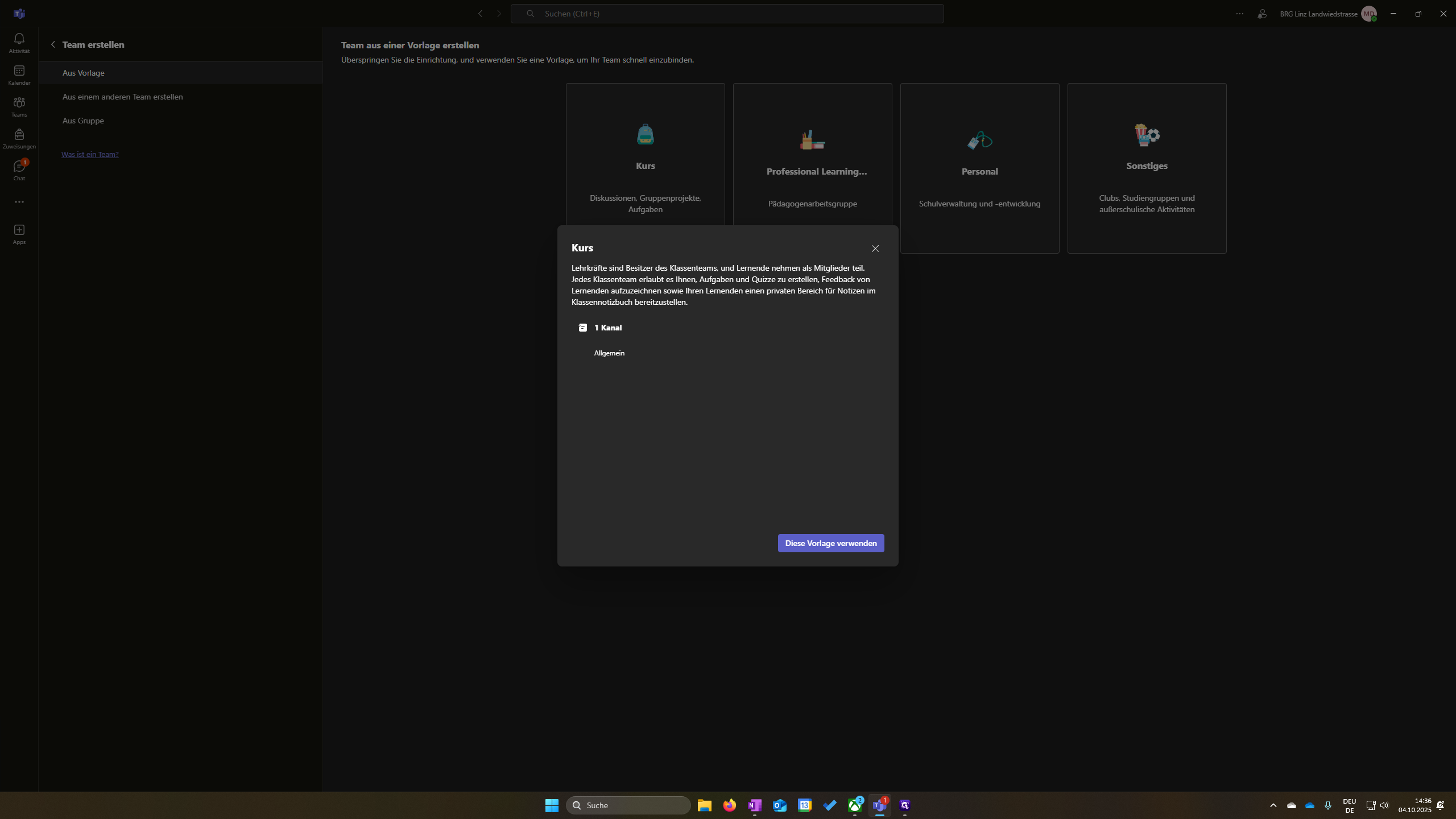Open the MD profile avatar menu
Image resolution: width=1456 pixels, height=819 pixels.
tap(1368, 14)
